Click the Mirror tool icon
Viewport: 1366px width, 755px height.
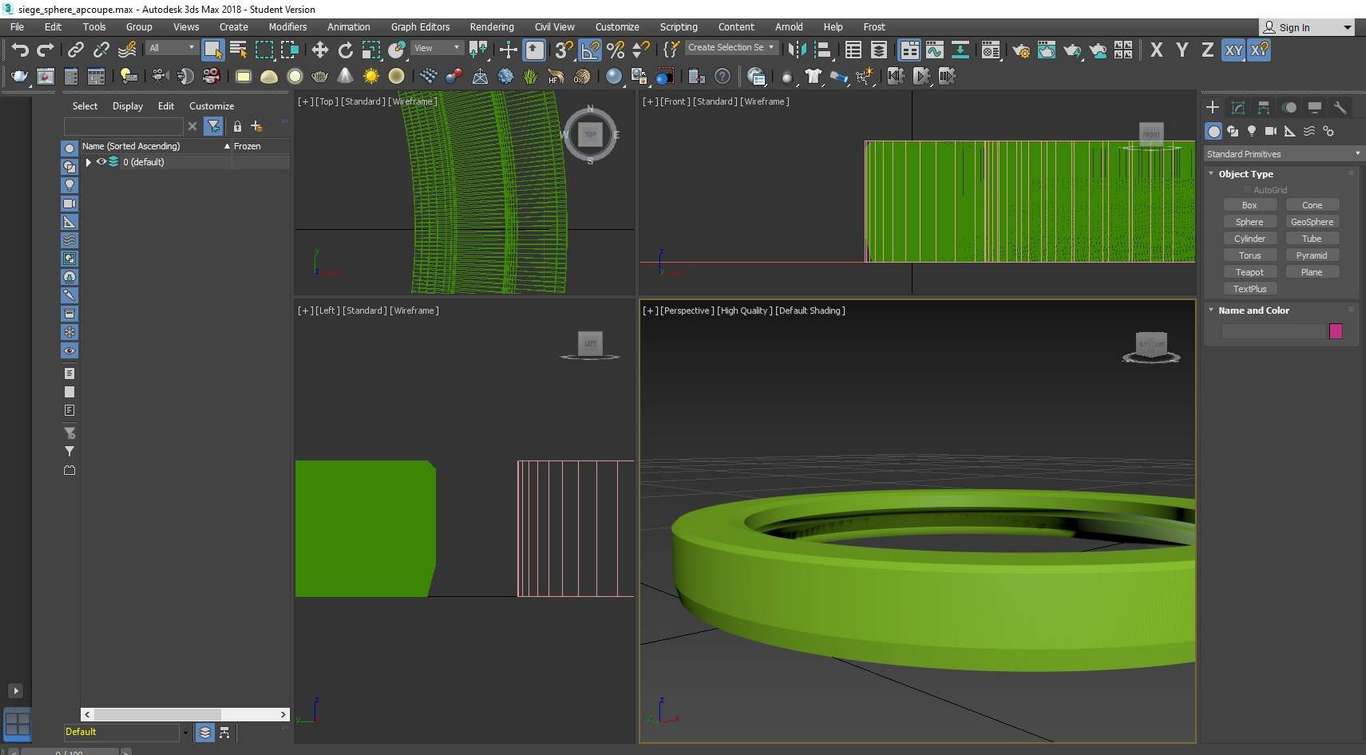(x=797, y=49)
